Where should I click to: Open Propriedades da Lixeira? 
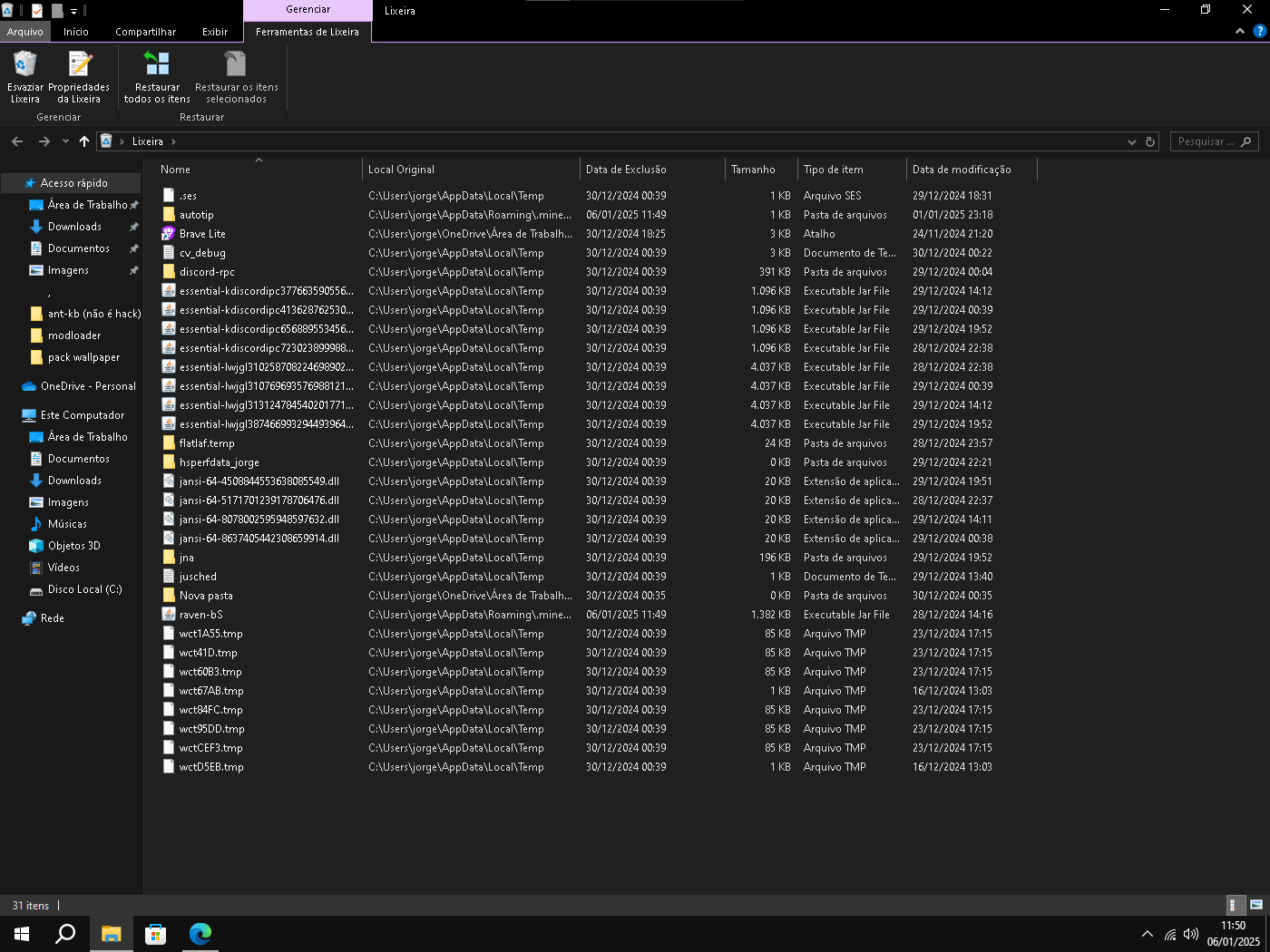coord(79,77)
